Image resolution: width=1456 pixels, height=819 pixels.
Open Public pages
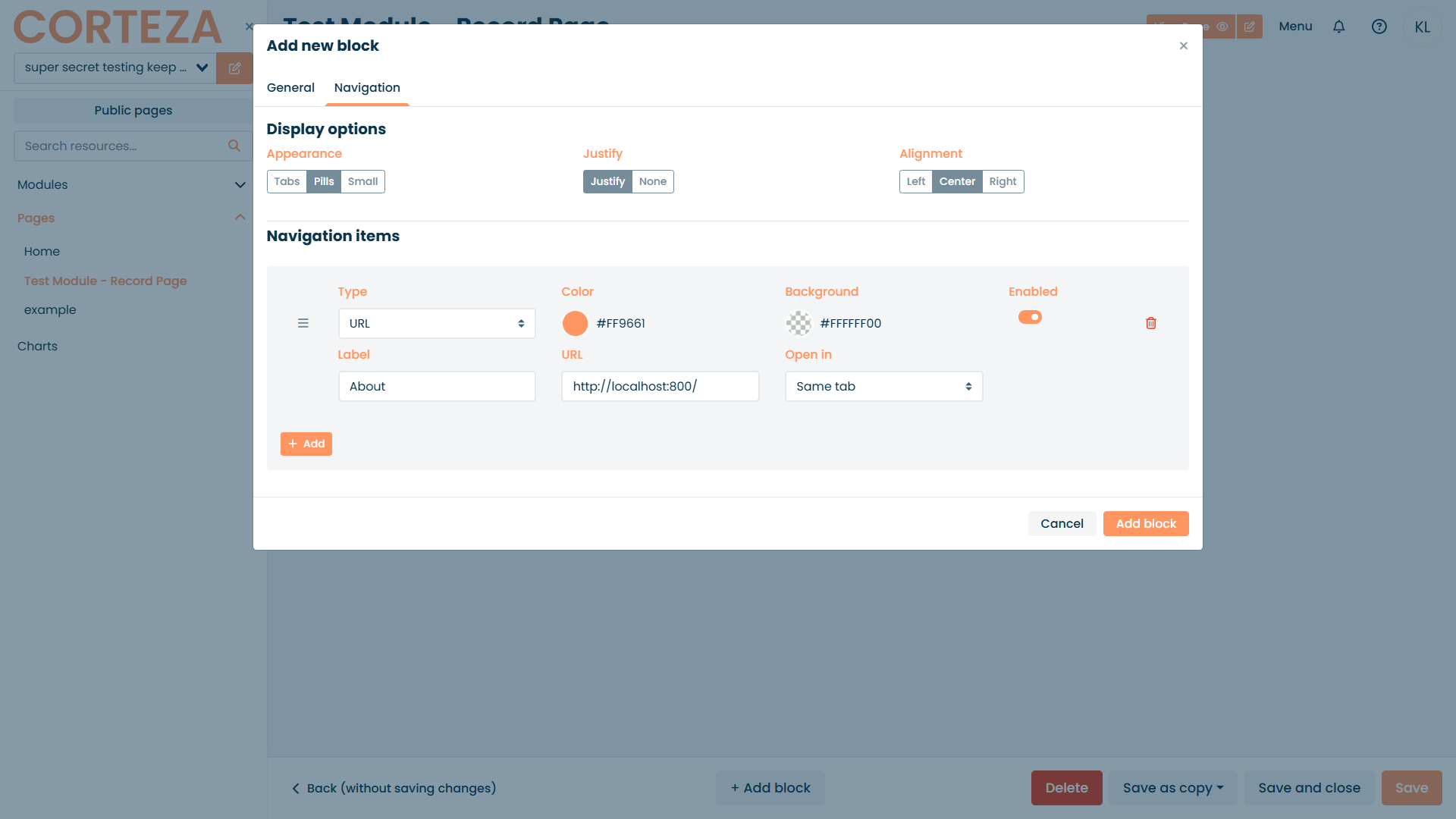[x=133, y=111]
